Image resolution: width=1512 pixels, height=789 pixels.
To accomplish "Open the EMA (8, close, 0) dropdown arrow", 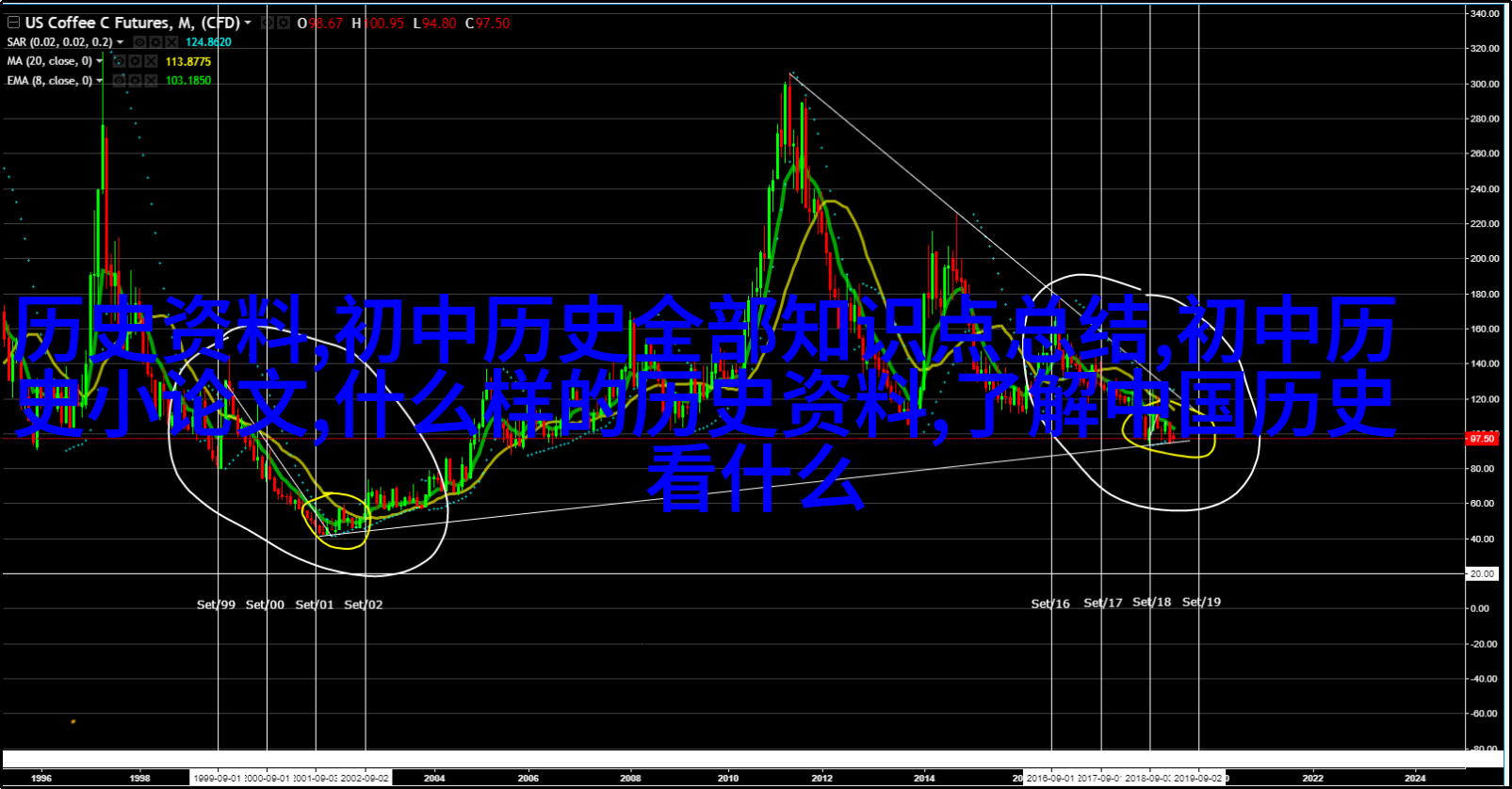I will pos(100,81).
